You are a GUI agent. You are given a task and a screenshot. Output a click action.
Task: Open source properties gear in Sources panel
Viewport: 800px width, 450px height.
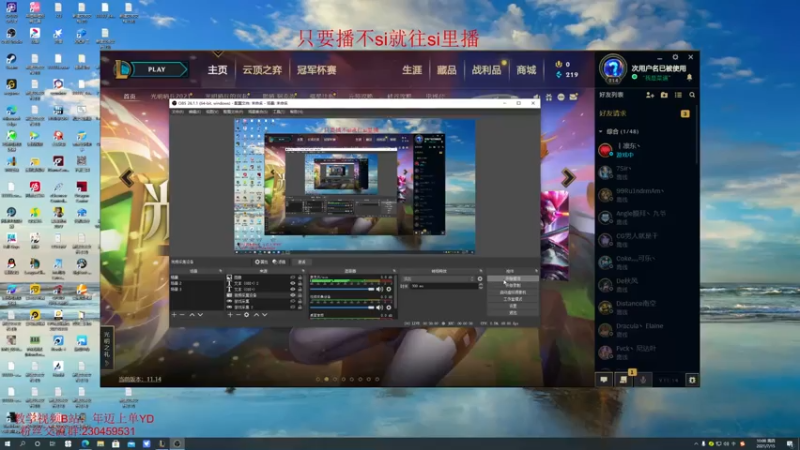click(x=246, y=315)
